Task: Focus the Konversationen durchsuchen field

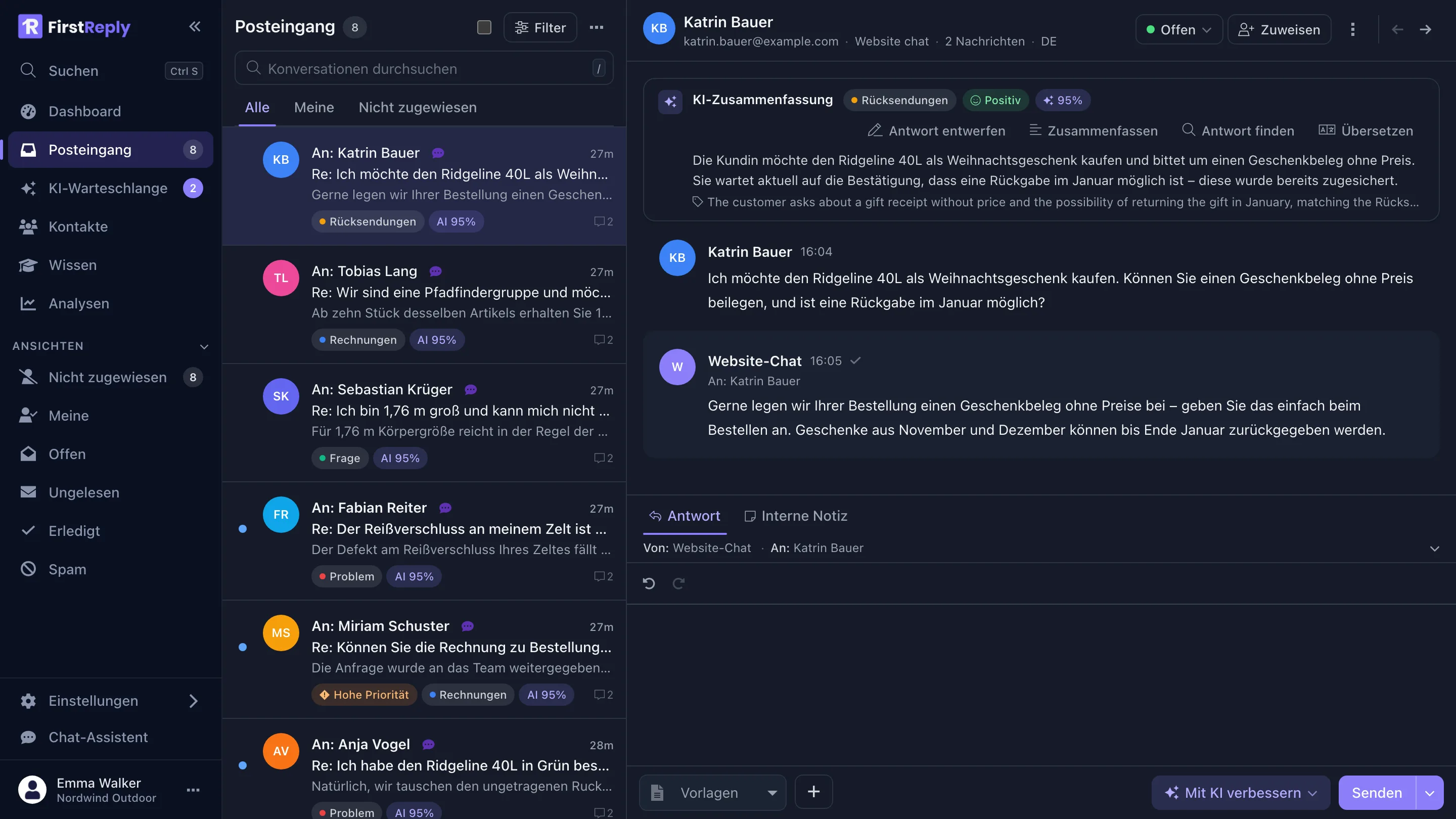Action: tap(424, 68)
